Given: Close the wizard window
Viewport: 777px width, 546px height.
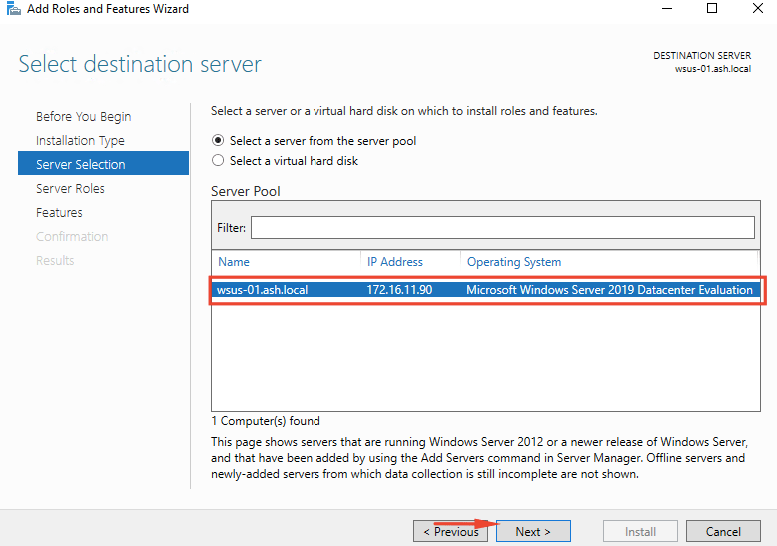Looking at the screenshot, I should [758, 8].
